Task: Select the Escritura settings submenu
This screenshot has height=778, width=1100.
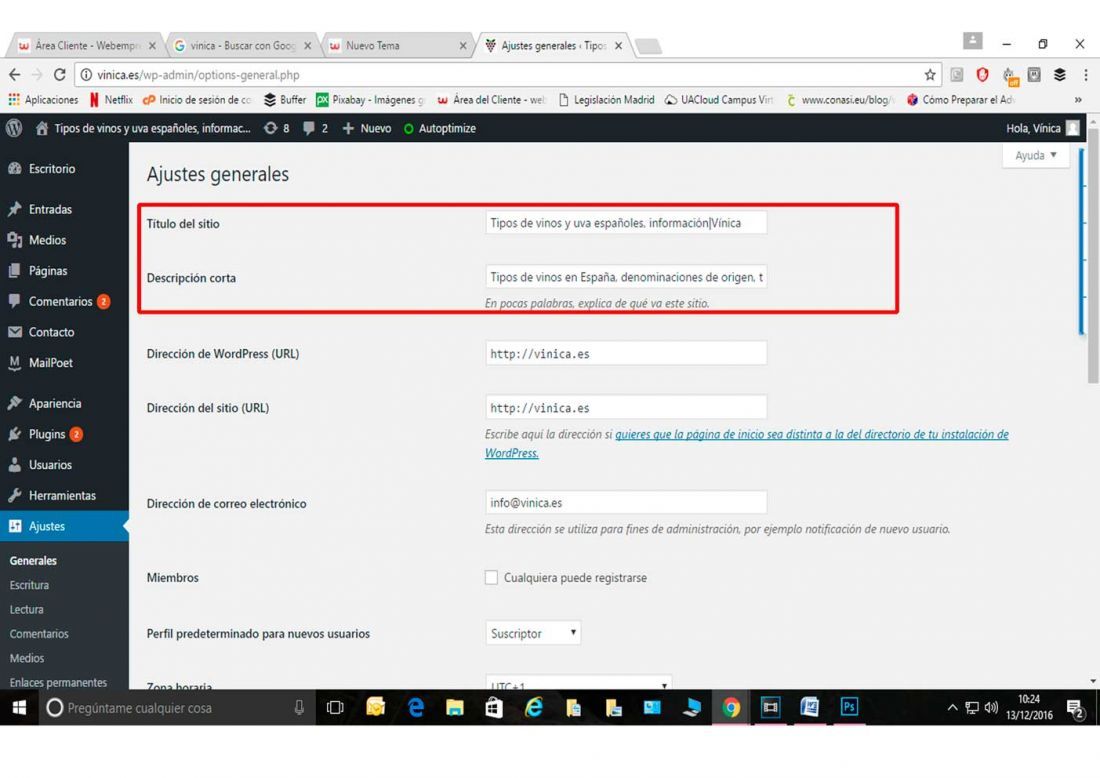Action: [x=29, y=585]
